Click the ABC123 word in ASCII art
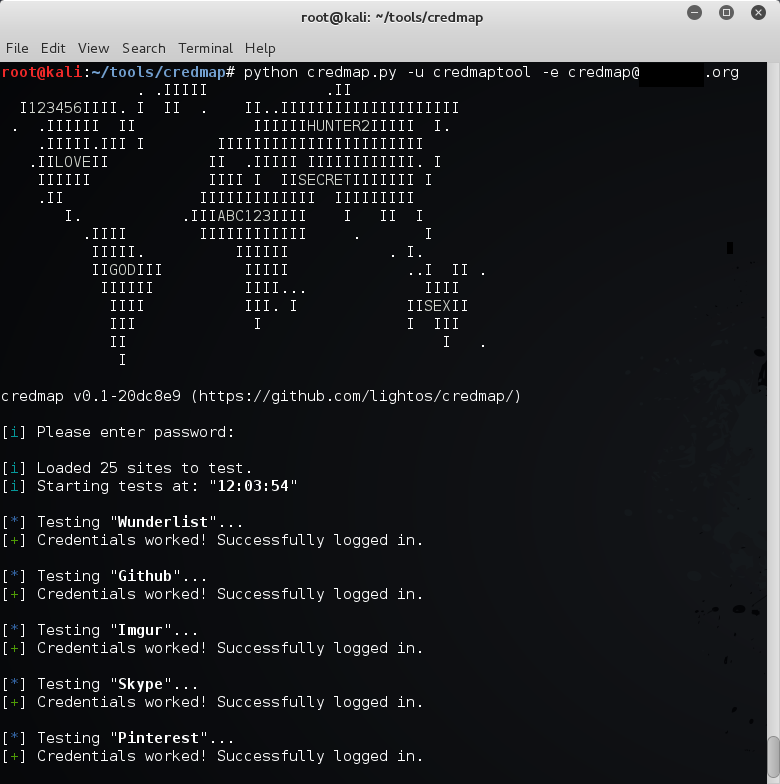 point(244,216)
